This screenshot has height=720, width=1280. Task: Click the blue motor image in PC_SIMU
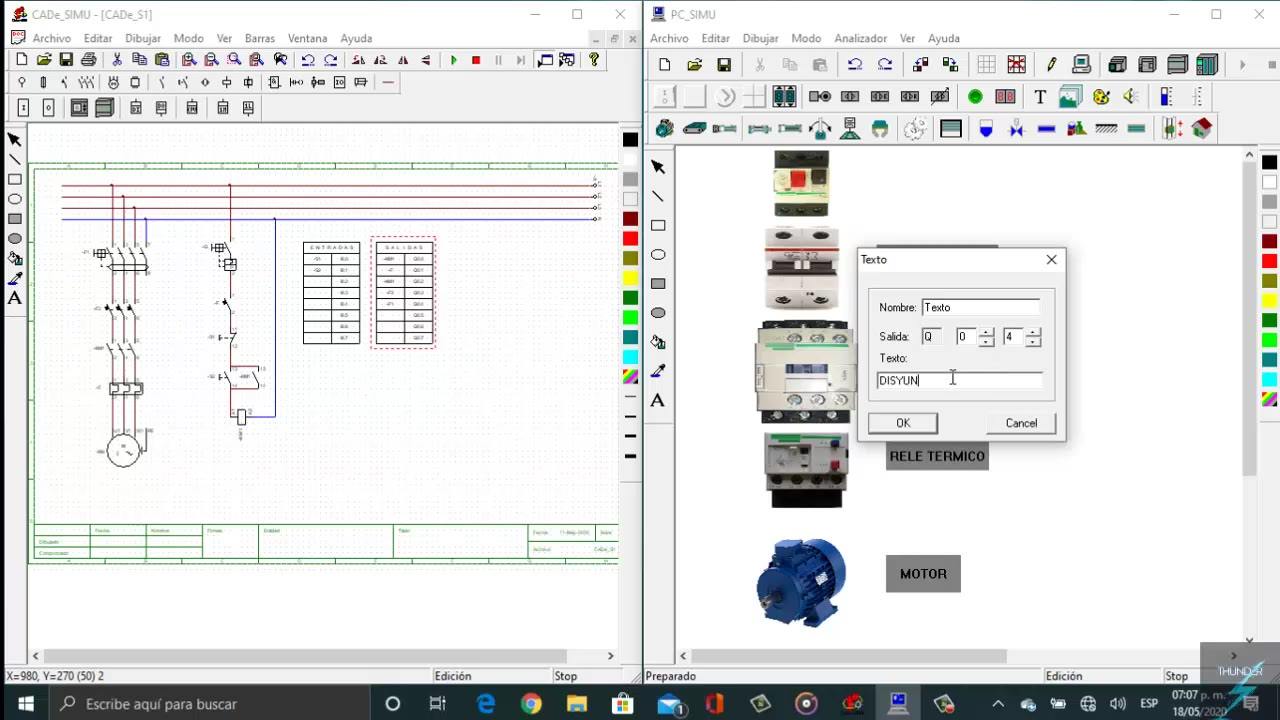coord(801,581)
